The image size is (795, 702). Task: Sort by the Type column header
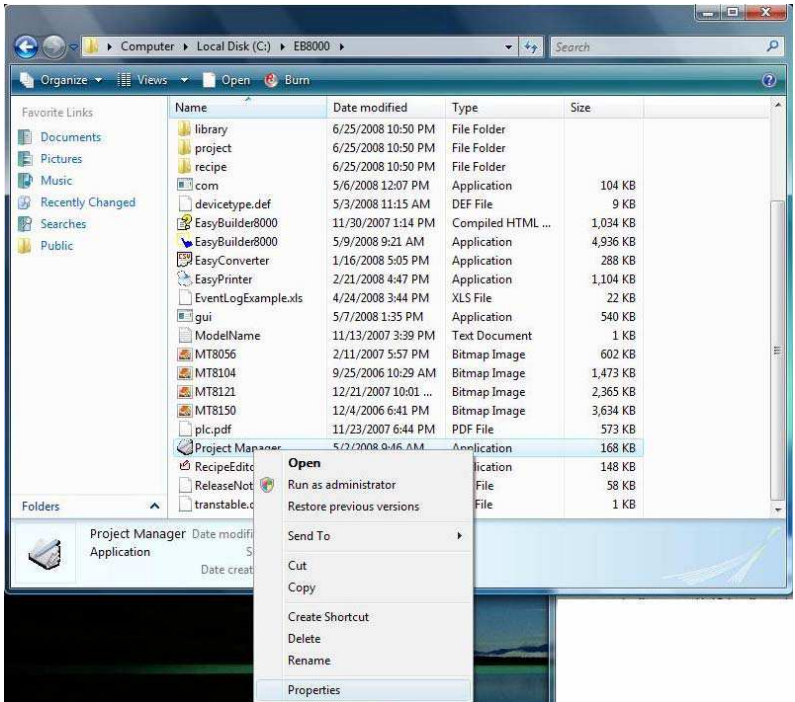click(504, 107)
